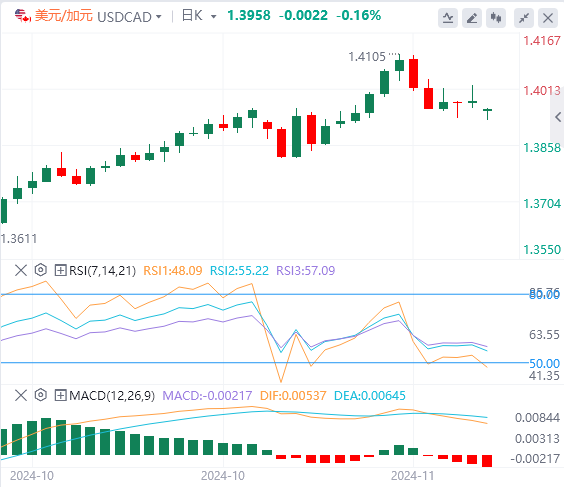564x487 pixels.
Task: Expand the RSI panel plus icon
Action: pos(60,270)
